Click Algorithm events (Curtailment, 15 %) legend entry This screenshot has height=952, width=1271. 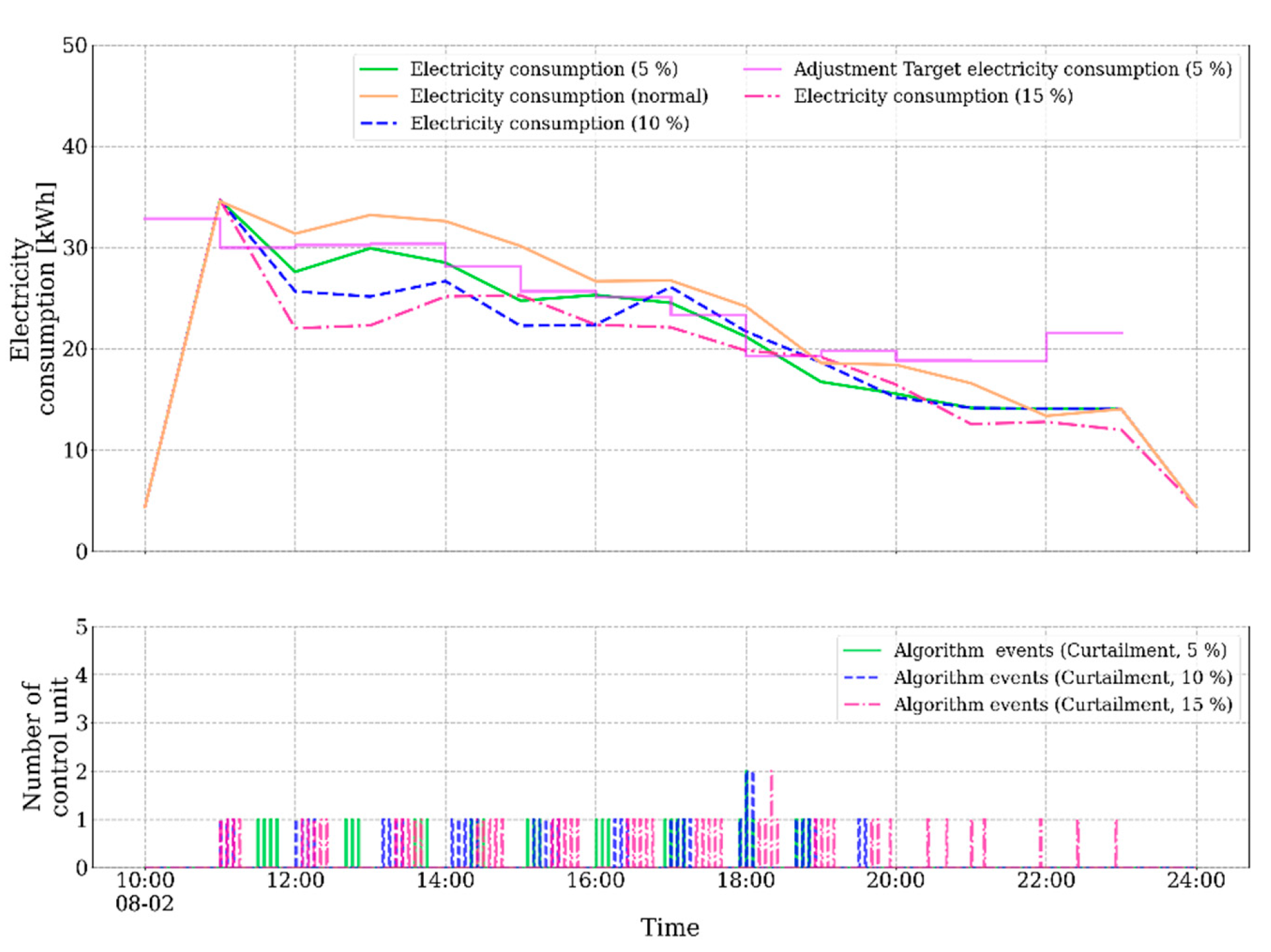click(x=1062, y=705)
